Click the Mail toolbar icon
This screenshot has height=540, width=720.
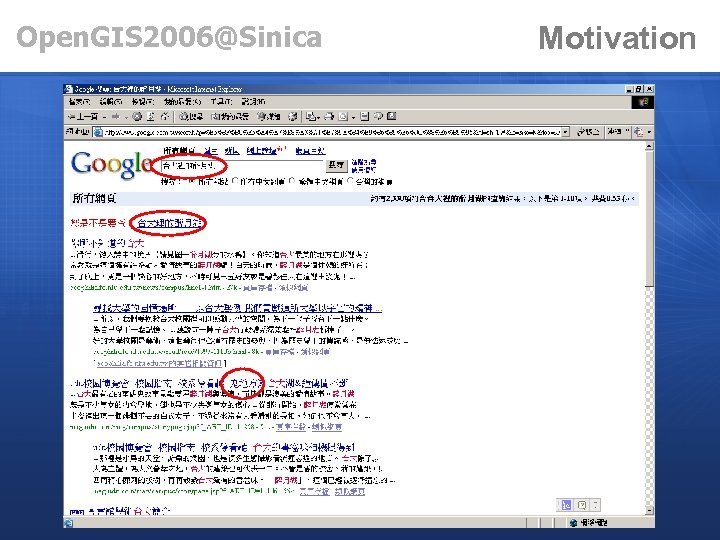tap(311, 117)
